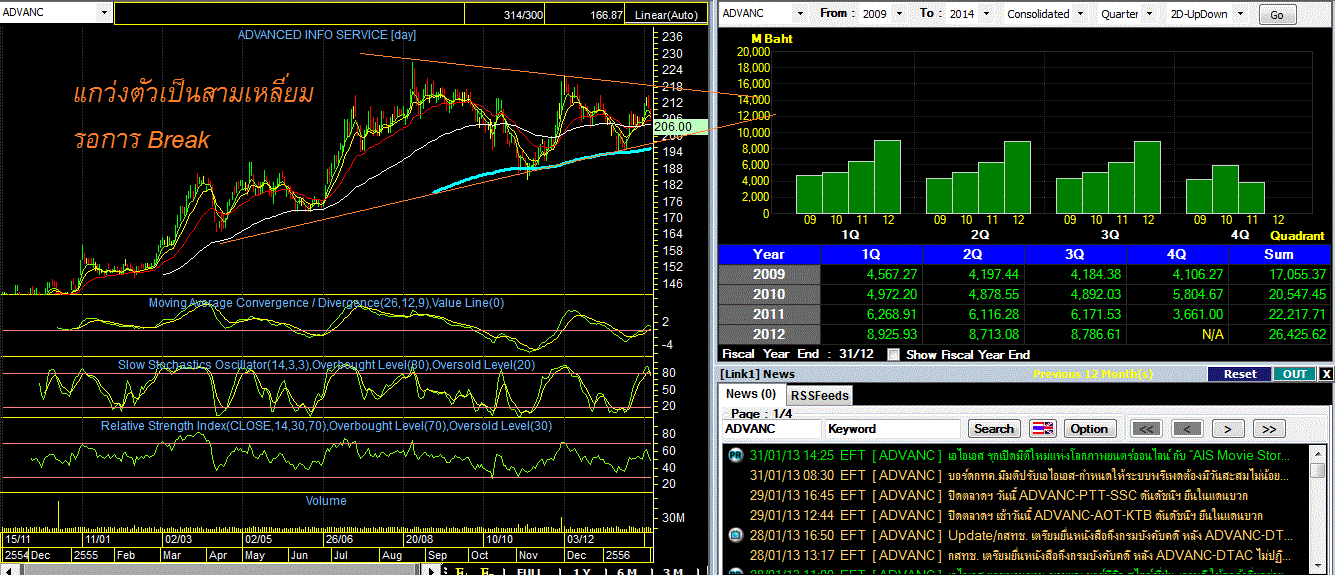The width and height of the screenshot is (1335, 575).
Task: Click the 2011 row header in the table
Action: [768, 314]
